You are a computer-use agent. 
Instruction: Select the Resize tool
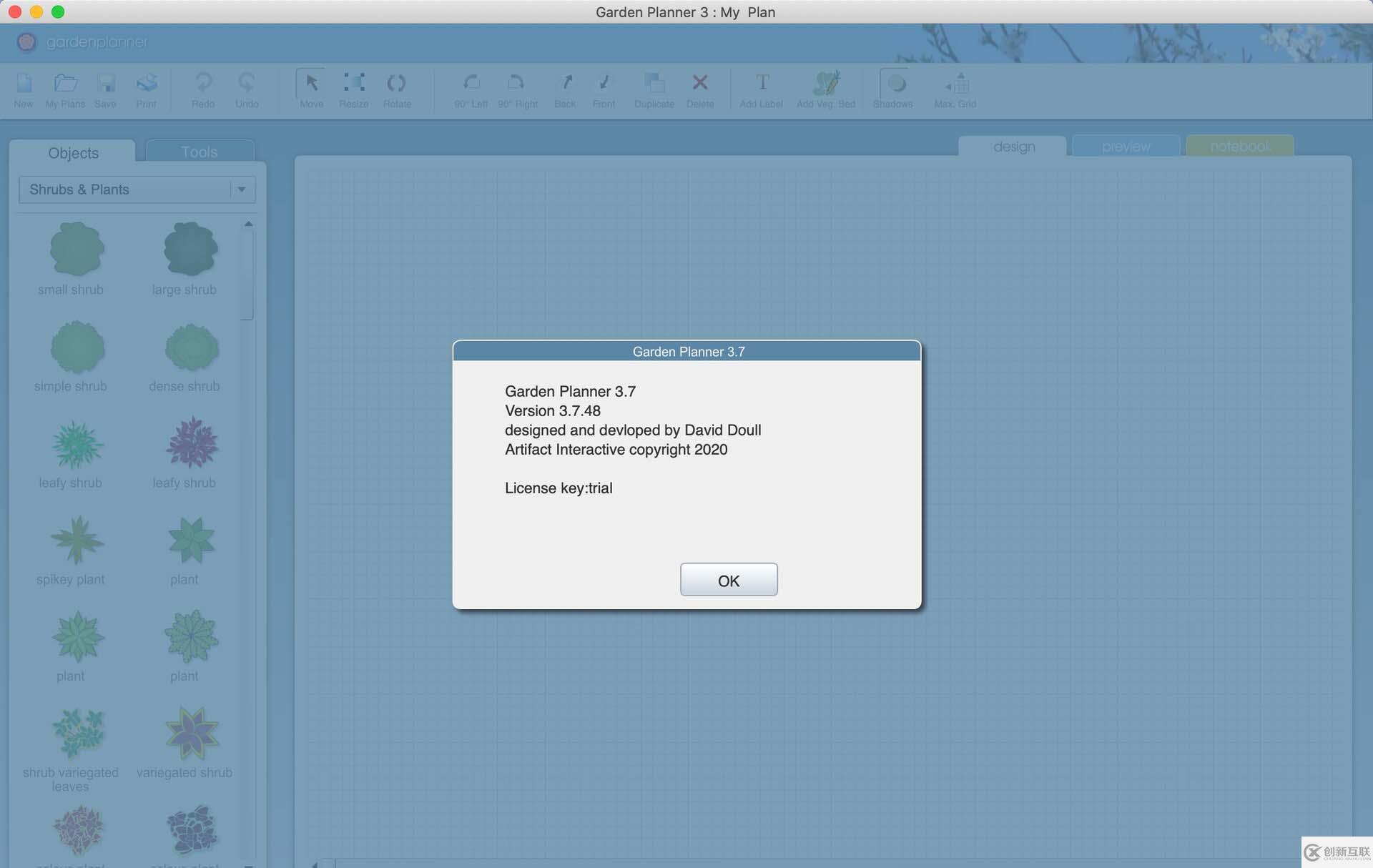point(354,82)
